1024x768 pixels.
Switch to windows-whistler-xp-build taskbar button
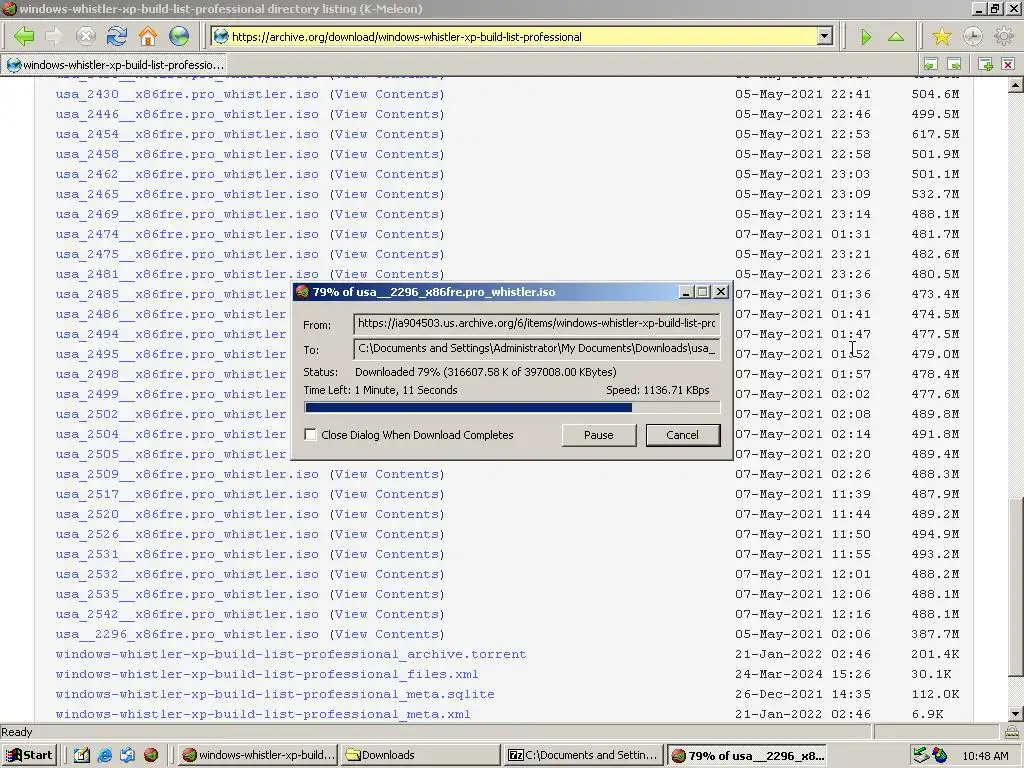point(259,755)
